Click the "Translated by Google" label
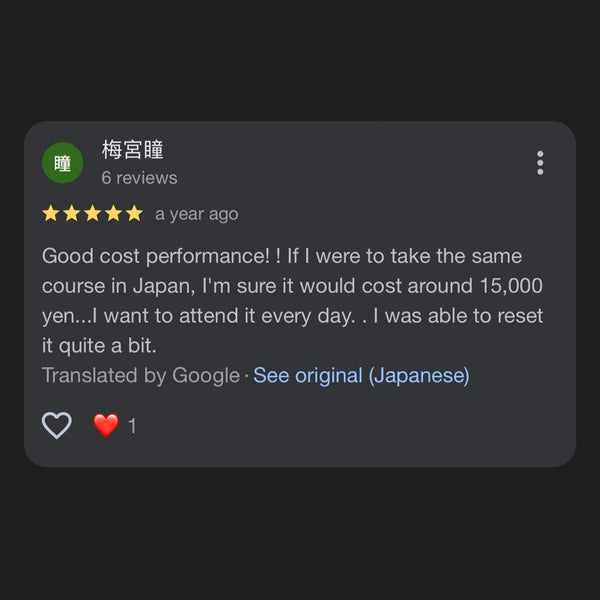Image resolution: width=600 pixels, height=600 pixels. (140, 376)
